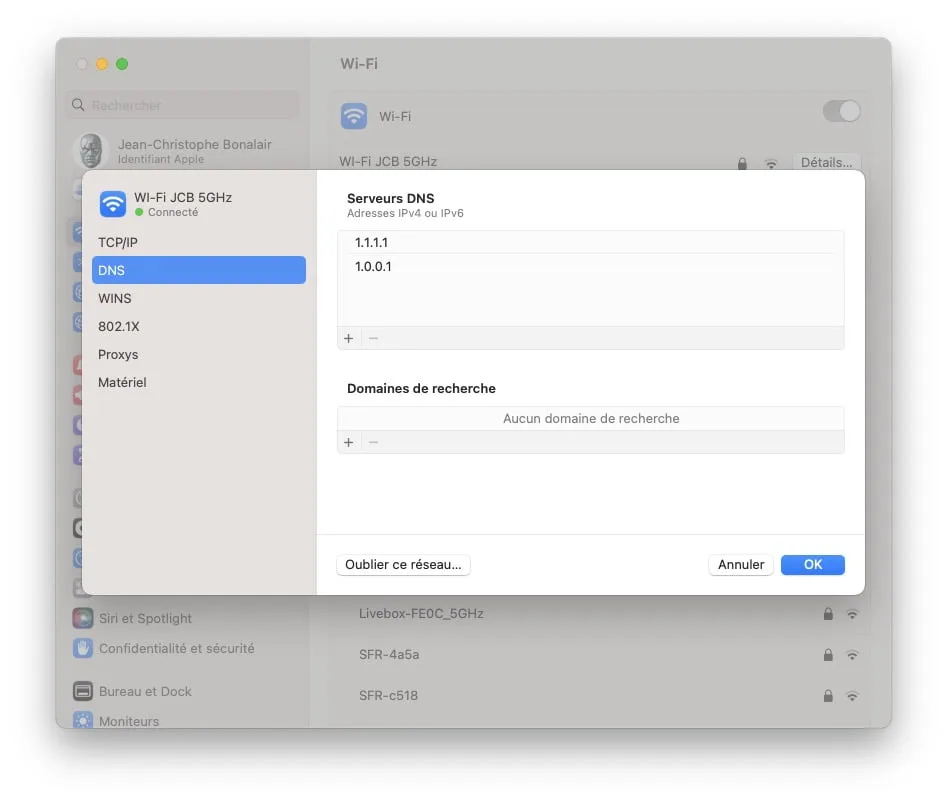Click the signal icon for SFR-4a5a
Image resolution: width=947 pixels, height=802 pixels.
point(852,655)
